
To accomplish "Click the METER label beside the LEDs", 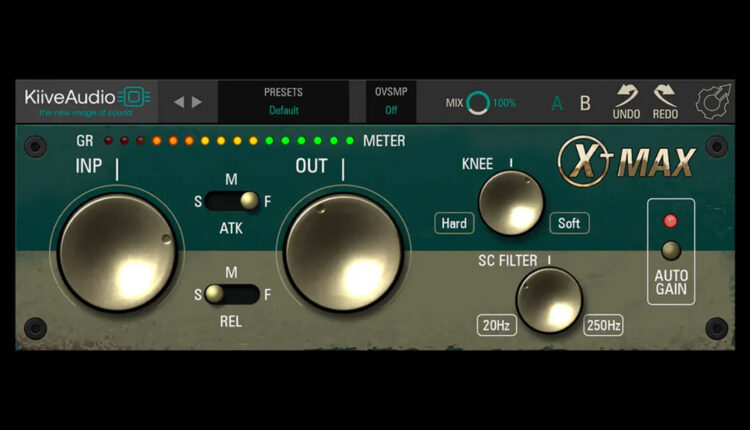I will coord(384,141).
